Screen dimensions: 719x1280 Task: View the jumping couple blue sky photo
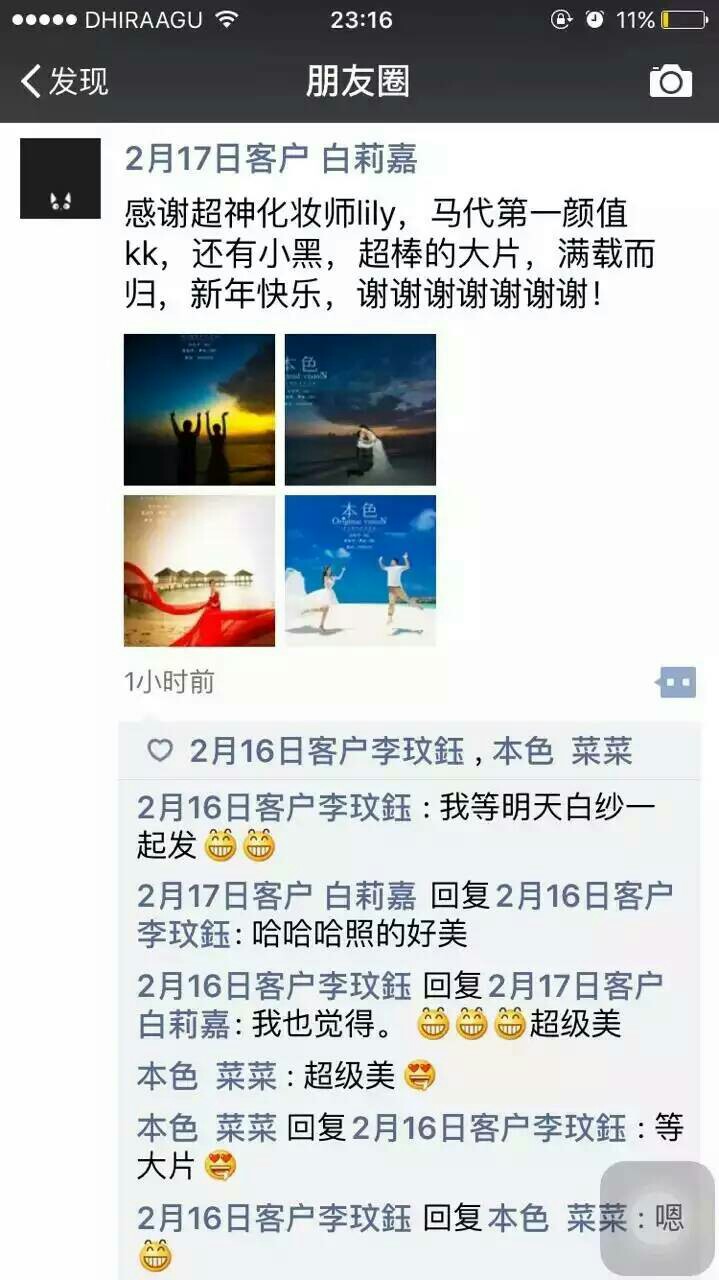pyautogui.click(x=360, y=571)
